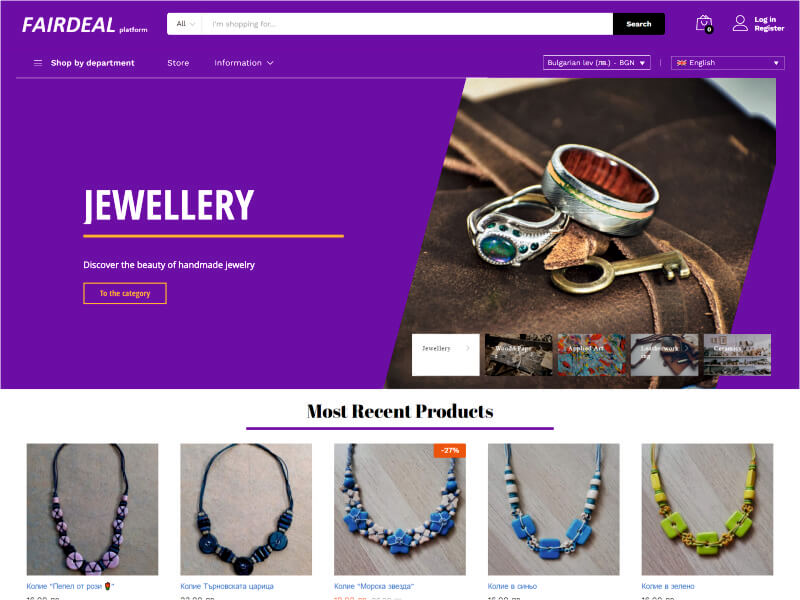The image size is (800, 600).
Task: Click the To the category button
Action: pyautogui.click(x=125, y=293)
